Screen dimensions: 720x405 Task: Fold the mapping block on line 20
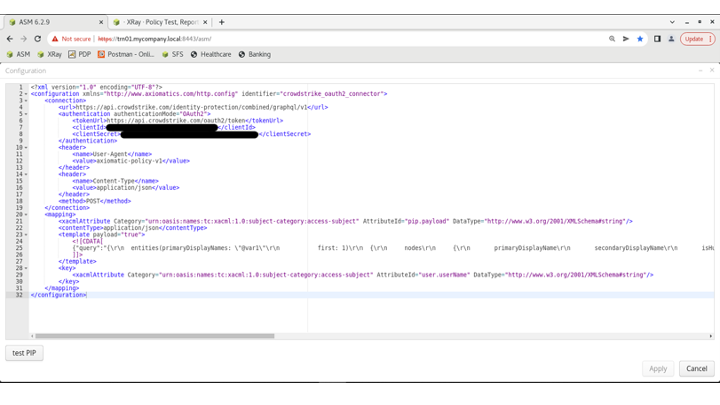click(x=26, y=214)
